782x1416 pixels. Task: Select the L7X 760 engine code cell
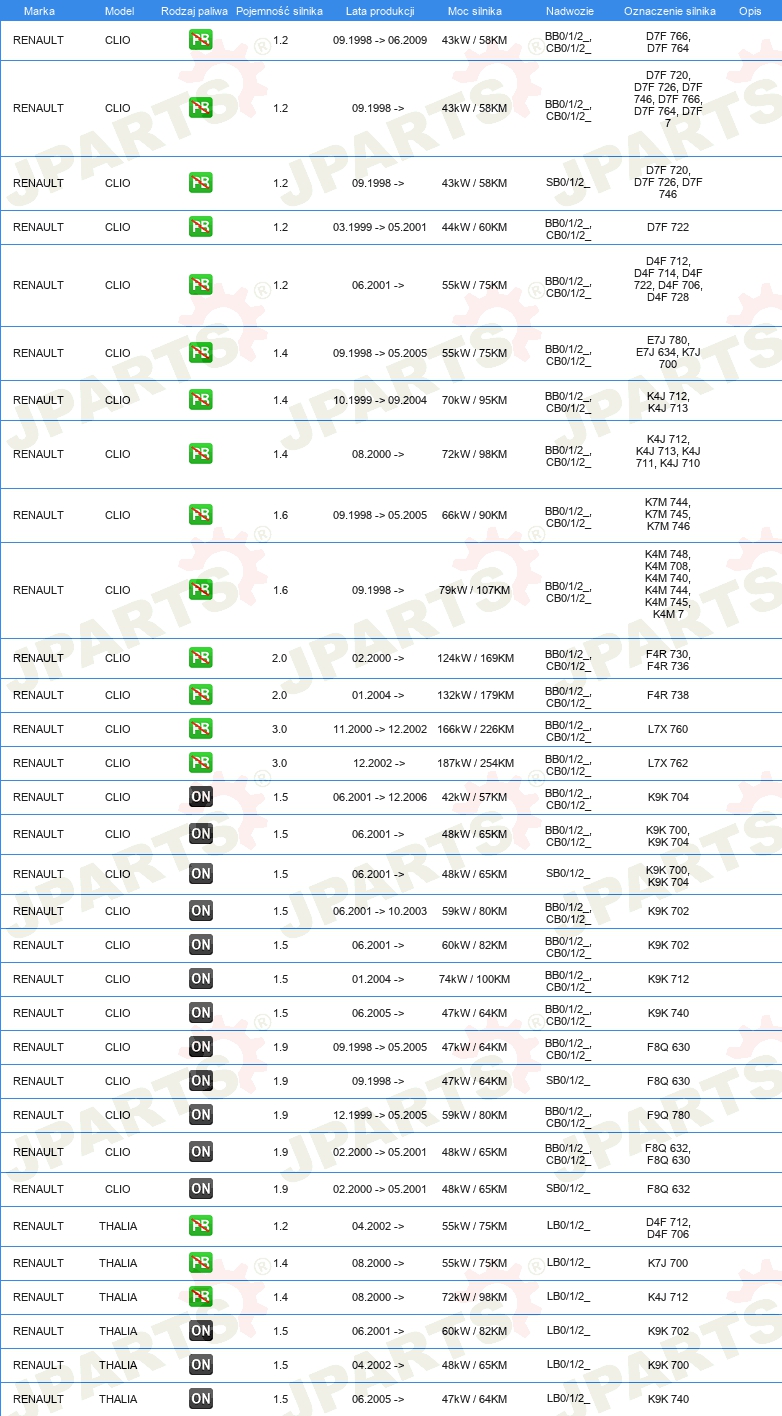(x=668, y=729)
